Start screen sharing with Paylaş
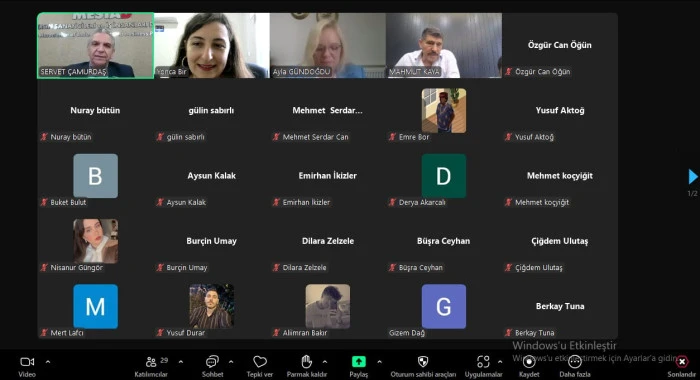Image resolution: width=700 pixels, height=380 pixels. click(359, 366)
